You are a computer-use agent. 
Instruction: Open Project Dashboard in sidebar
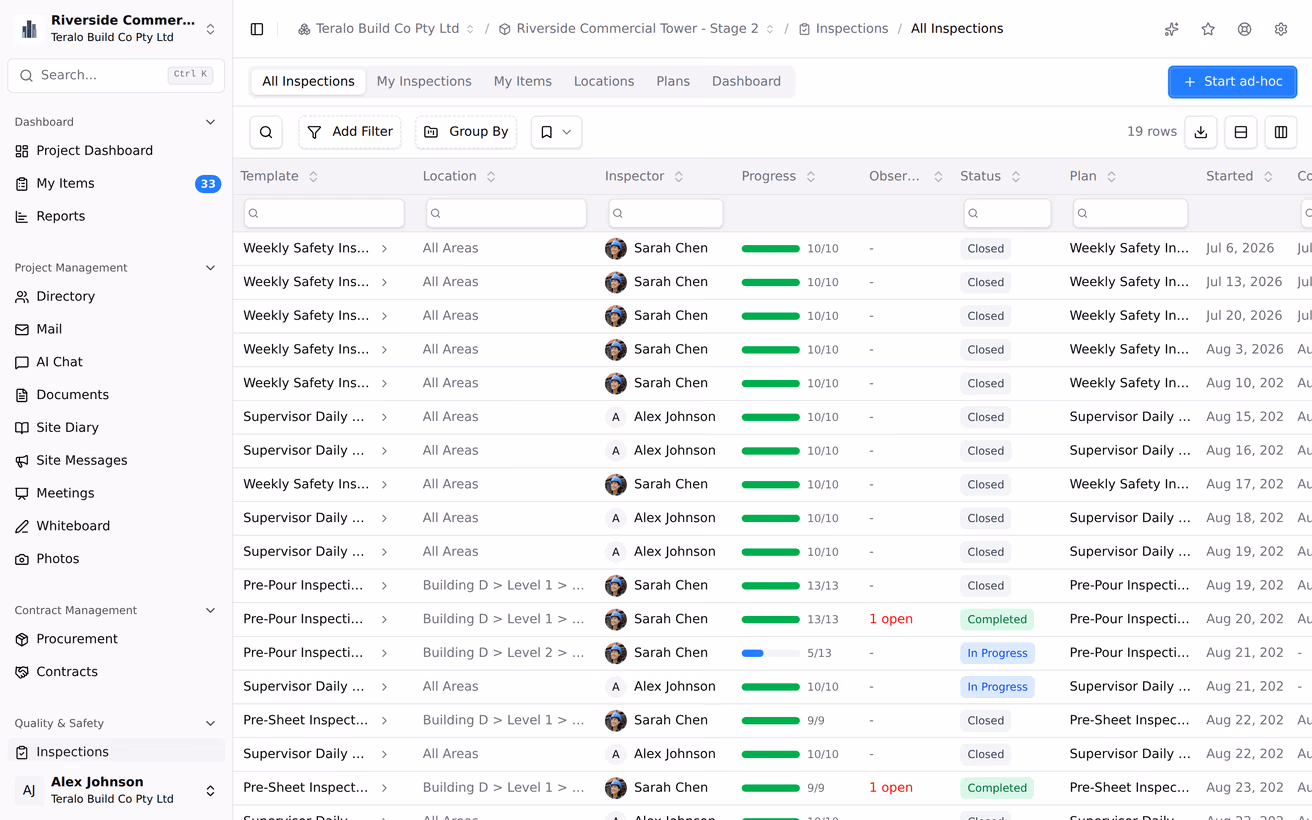[x=116, y=151]
